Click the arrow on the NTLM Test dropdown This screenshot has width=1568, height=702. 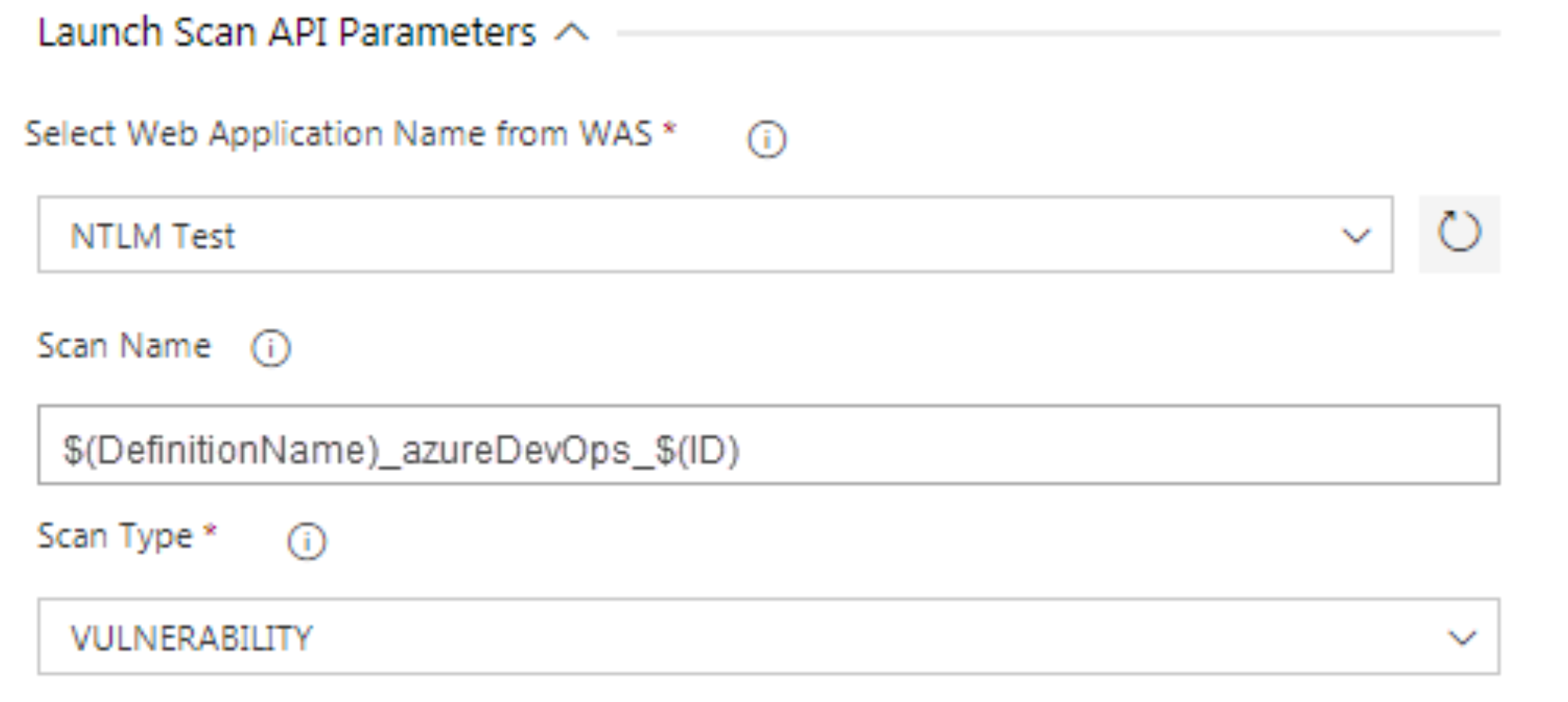pyautogui.click(x=1356, y=236)
